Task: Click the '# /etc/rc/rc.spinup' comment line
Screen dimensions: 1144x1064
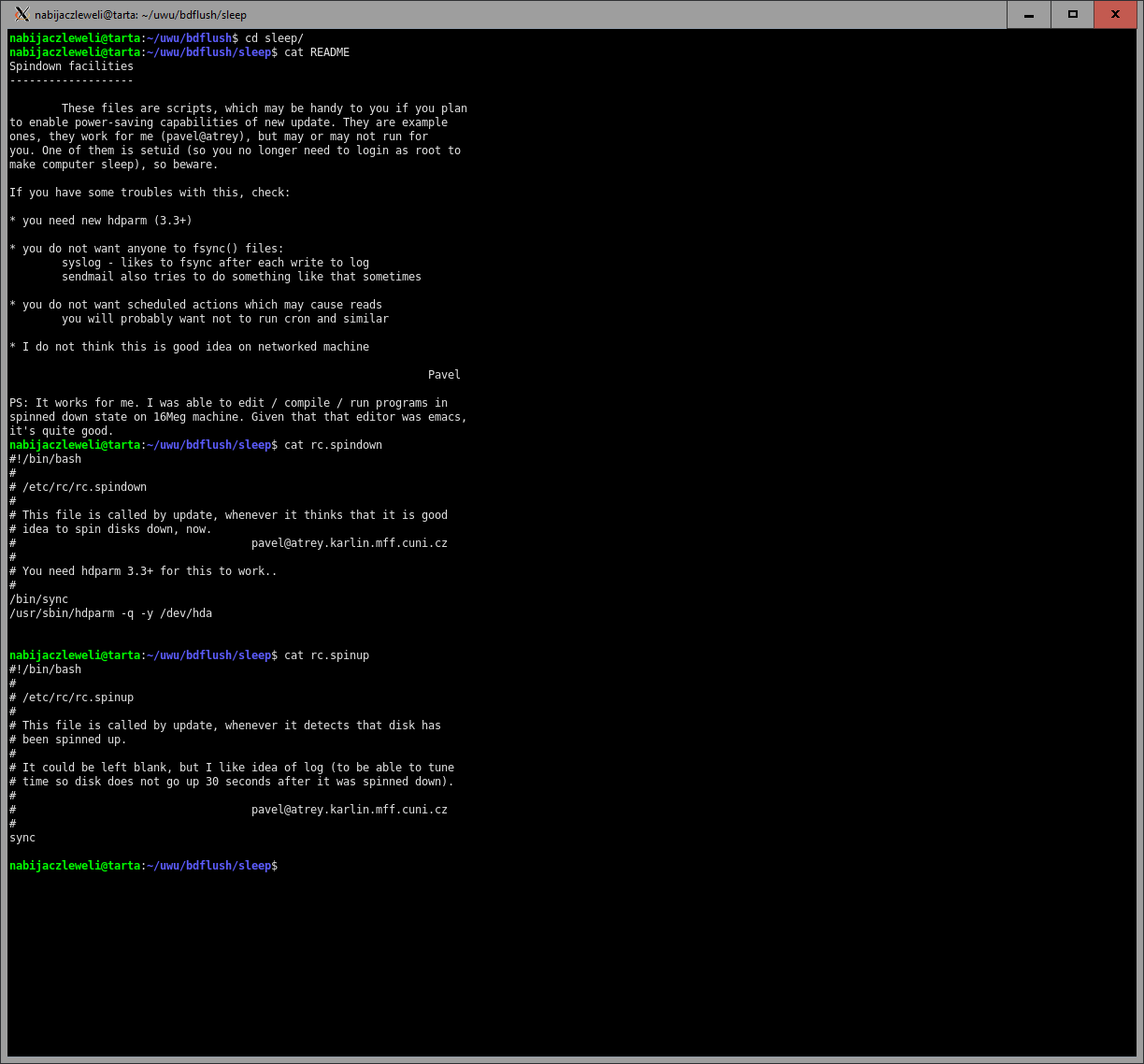Action: click(x=71, y=697)
